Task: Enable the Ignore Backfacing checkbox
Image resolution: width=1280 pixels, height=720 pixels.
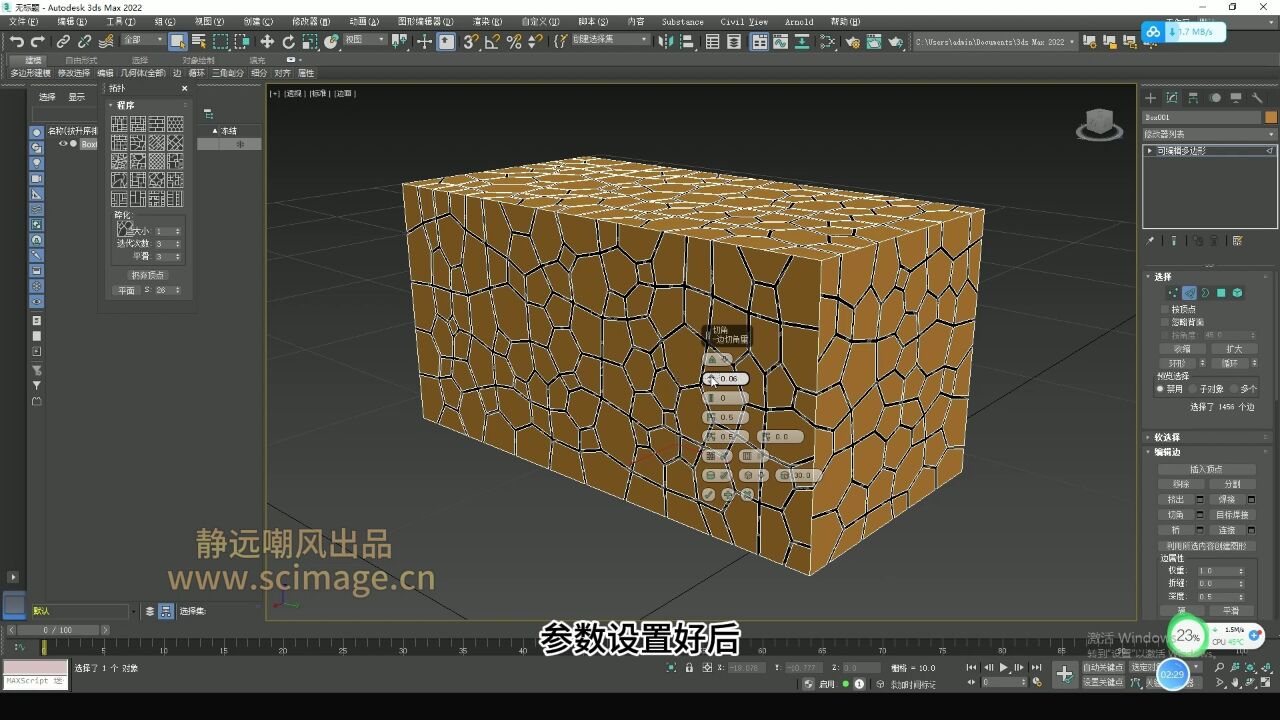Action: click(1164, 322)
